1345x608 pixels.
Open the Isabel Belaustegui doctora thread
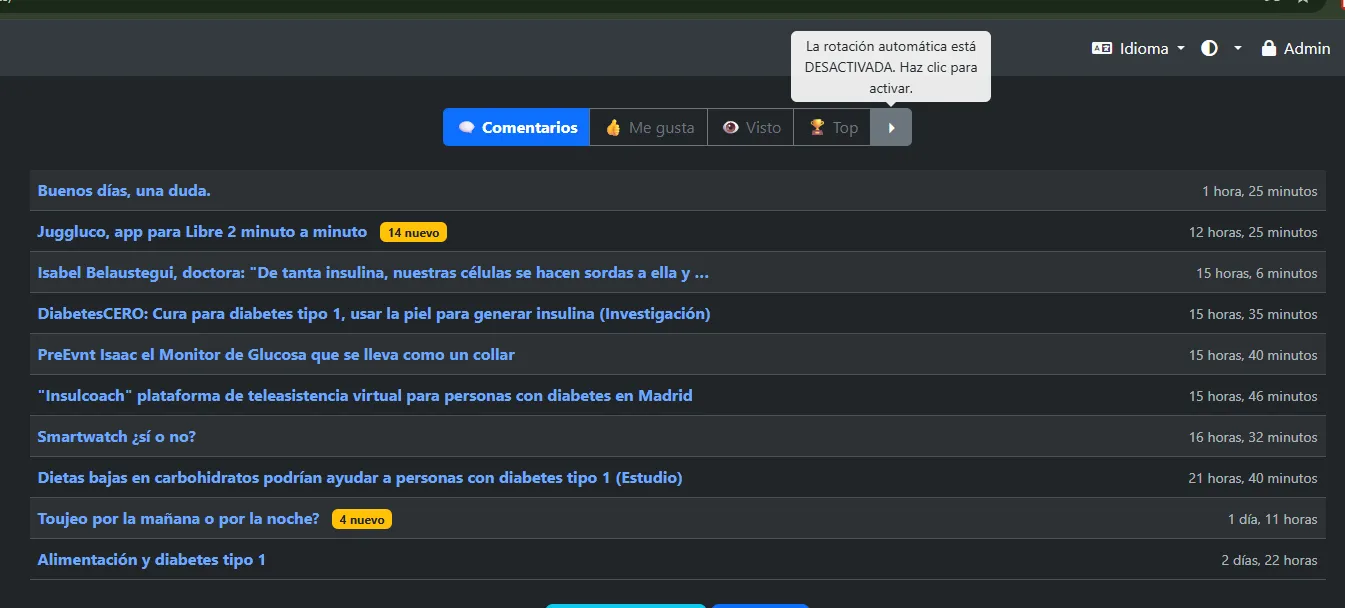point(373,272)
